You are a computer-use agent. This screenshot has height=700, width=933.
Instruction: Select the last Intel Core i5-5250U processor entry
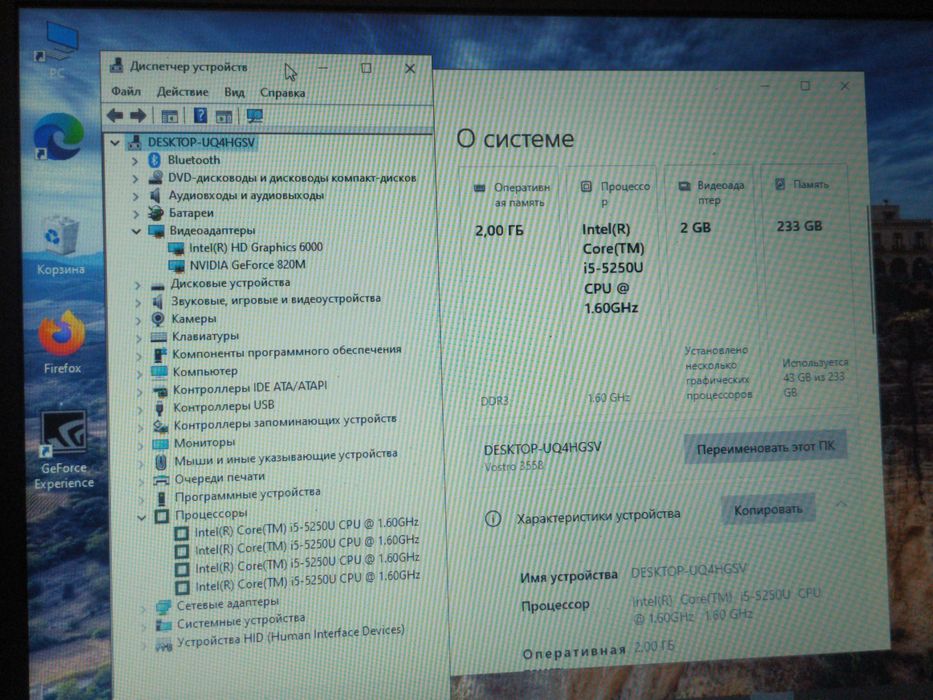tap(308, 580)
